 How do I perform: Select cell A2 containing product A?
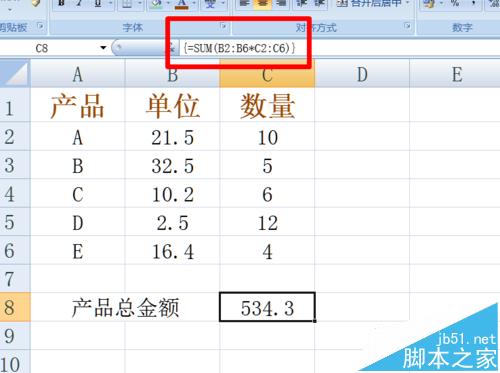click(x=78, y=137)
